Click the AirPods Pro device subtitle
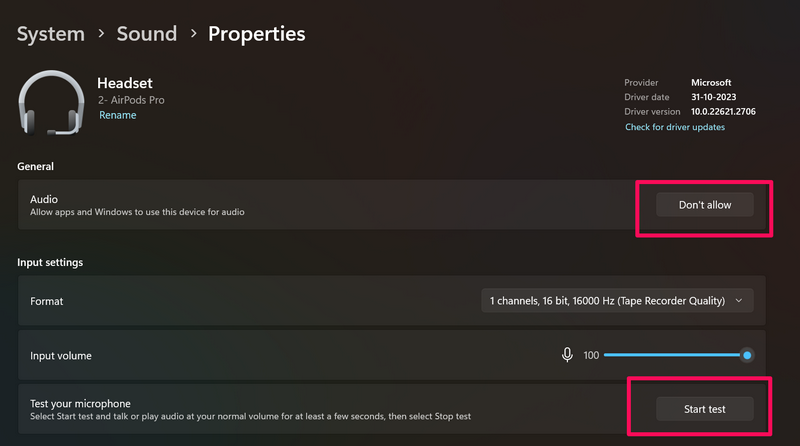This screenshot has height=446, width=800. coord(131,100)
